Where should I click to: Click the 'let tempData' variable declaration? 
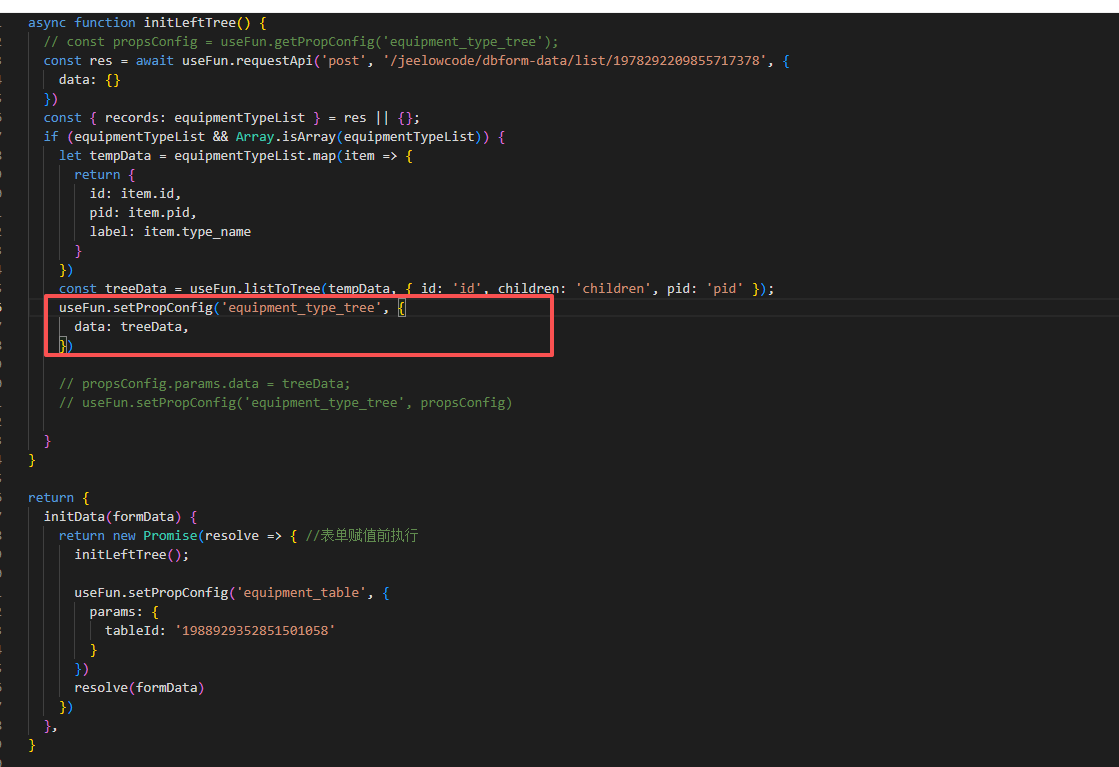click(x=112, y=156)
